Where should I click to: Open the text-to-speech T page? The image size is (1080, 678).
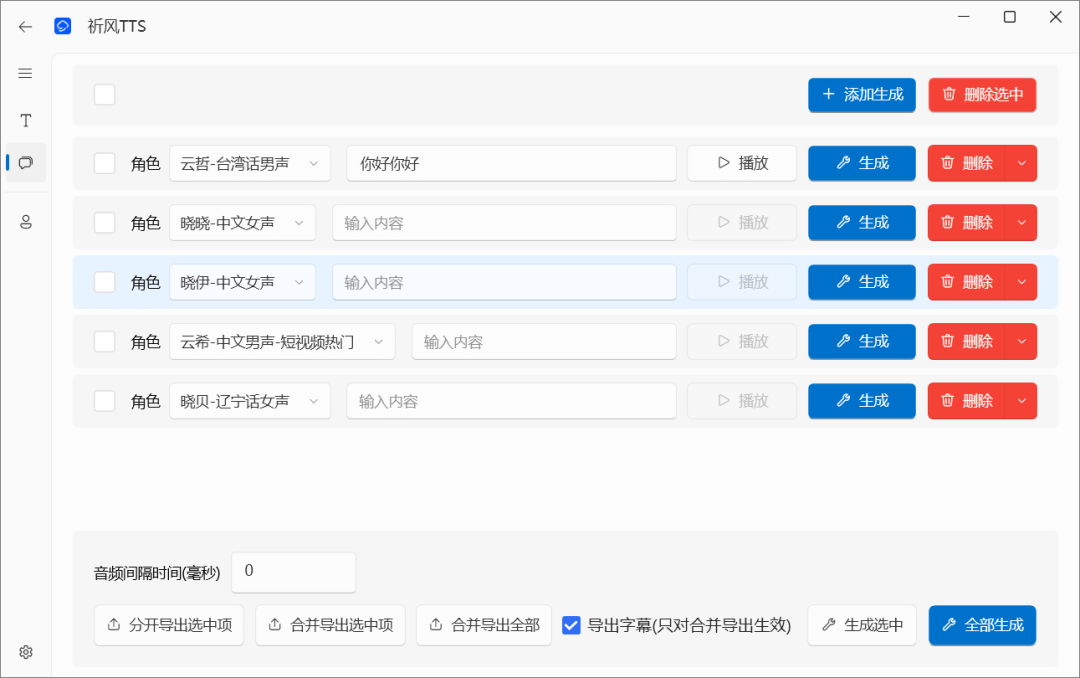pos(25,121)
